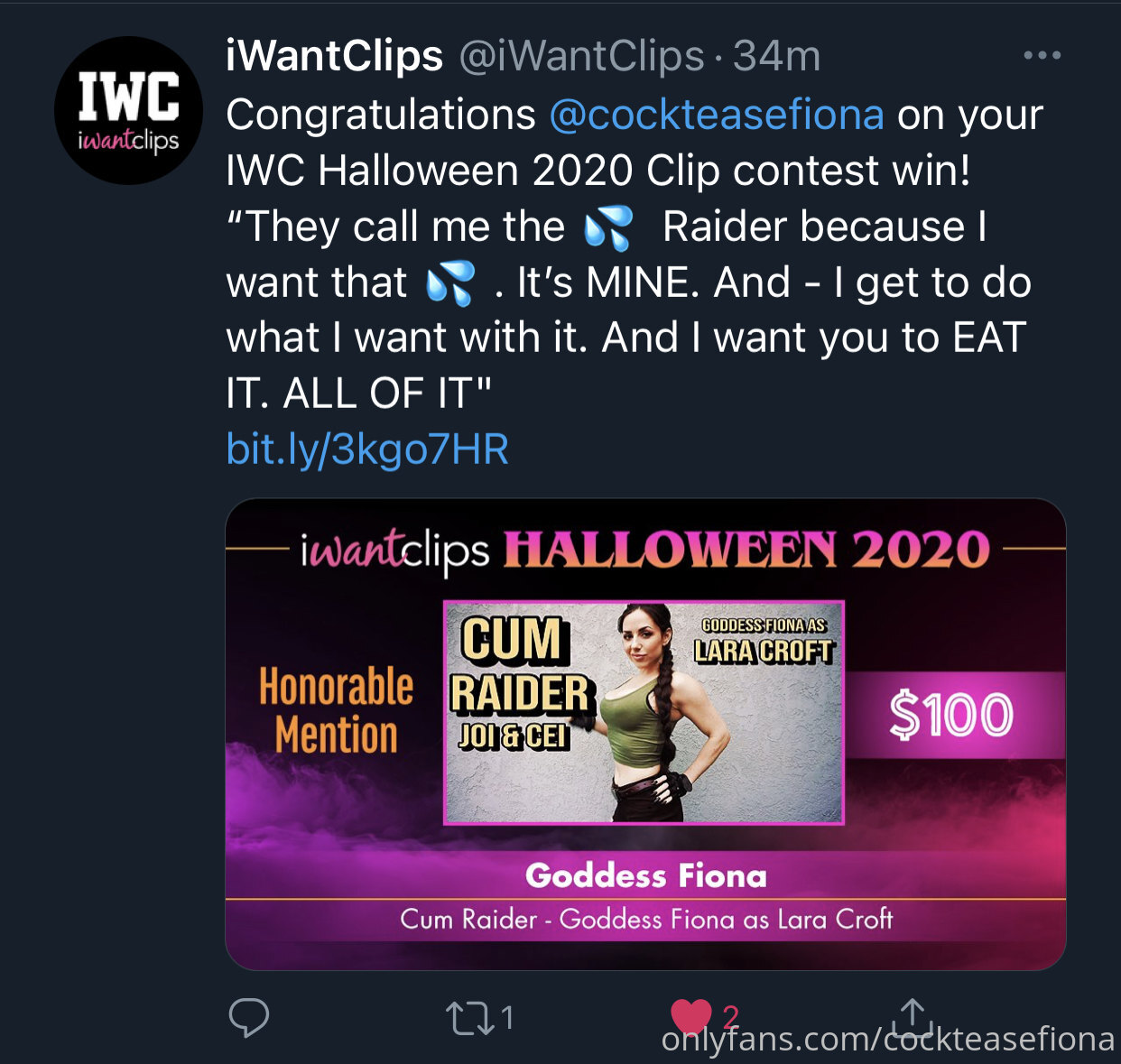Open the three-dot more options menu

(x=1042, y=56)
